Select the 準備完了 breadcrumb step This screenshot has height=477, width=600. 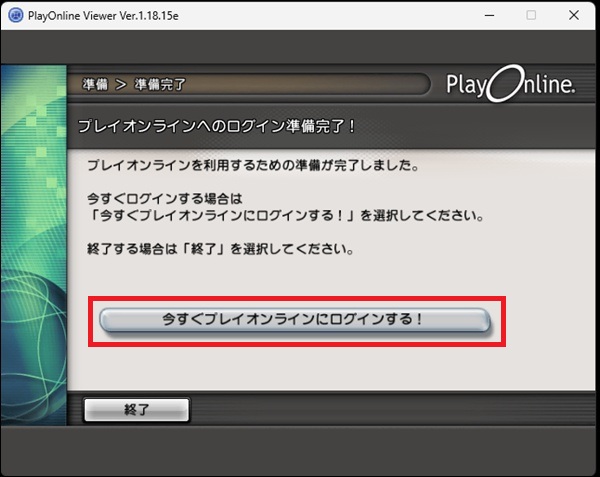pos(159,86)
